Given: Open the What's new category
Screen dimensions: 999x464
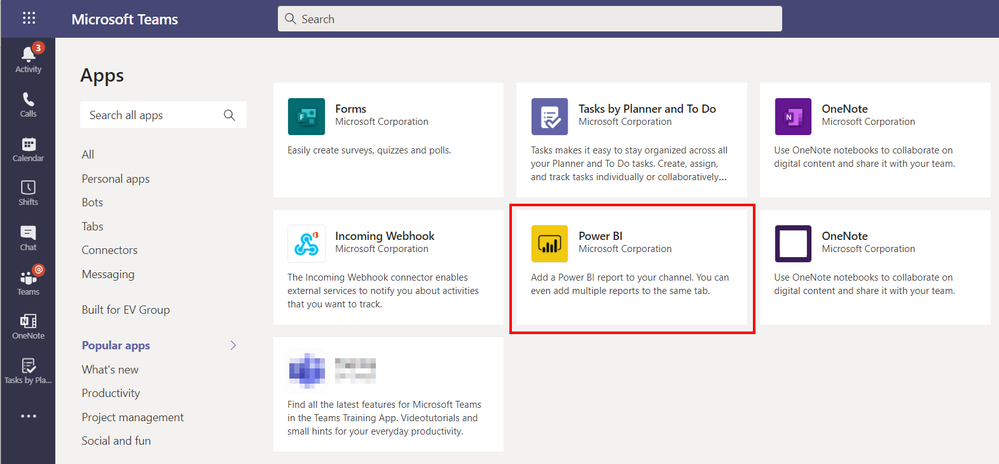Looking at the screenshot, I should click(110, 370).
